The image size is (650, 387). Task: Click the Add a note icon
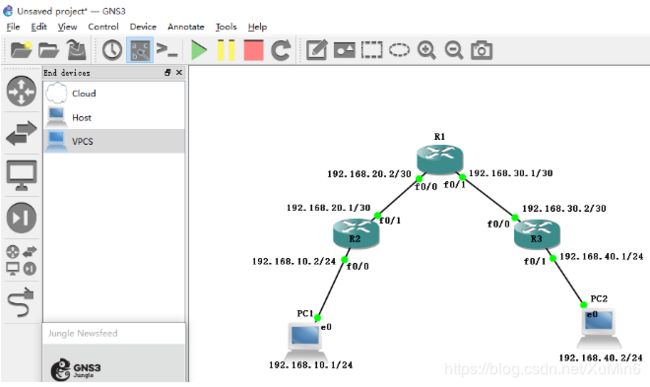click(317, 50)
